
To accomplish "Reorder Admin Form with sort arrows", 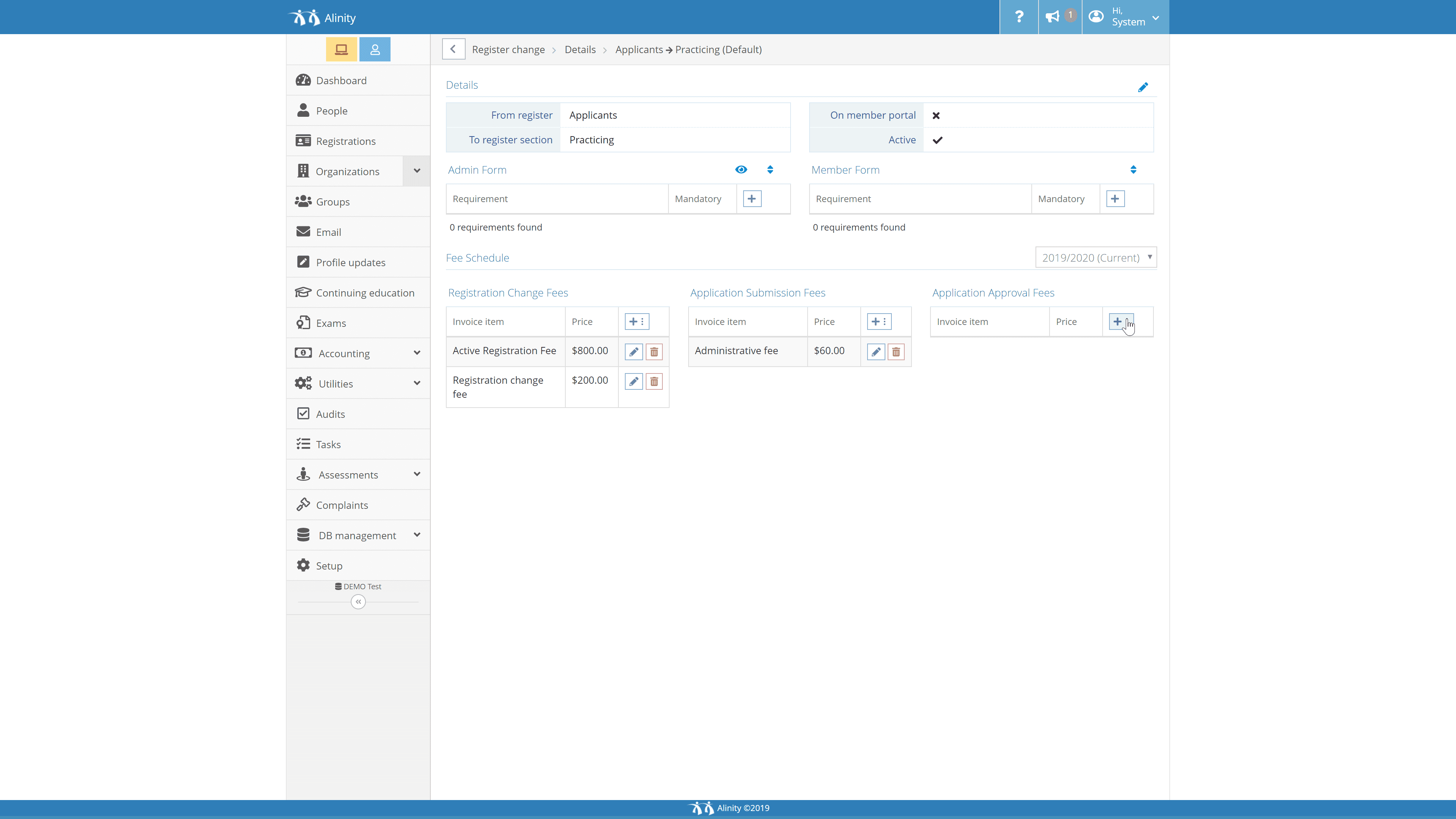I will click(770, 169).
